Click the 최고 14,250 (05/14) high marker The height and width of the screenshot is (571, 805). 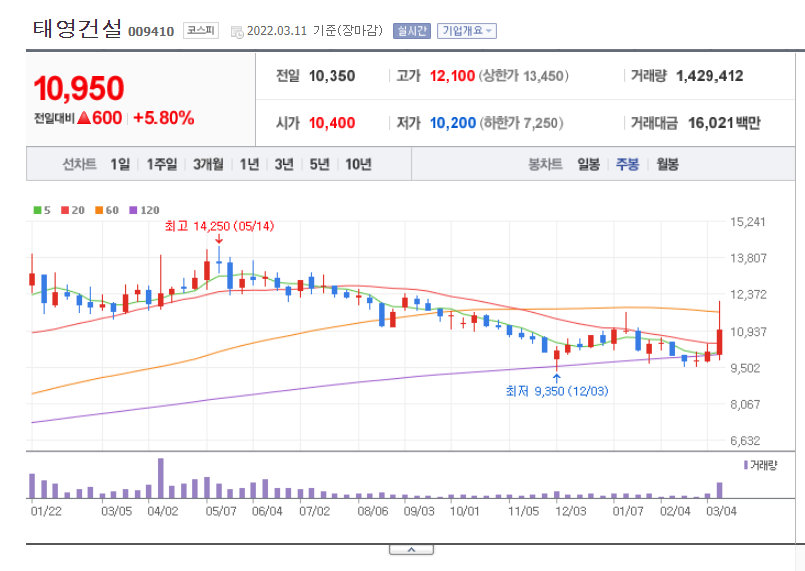tap(220, 226)
